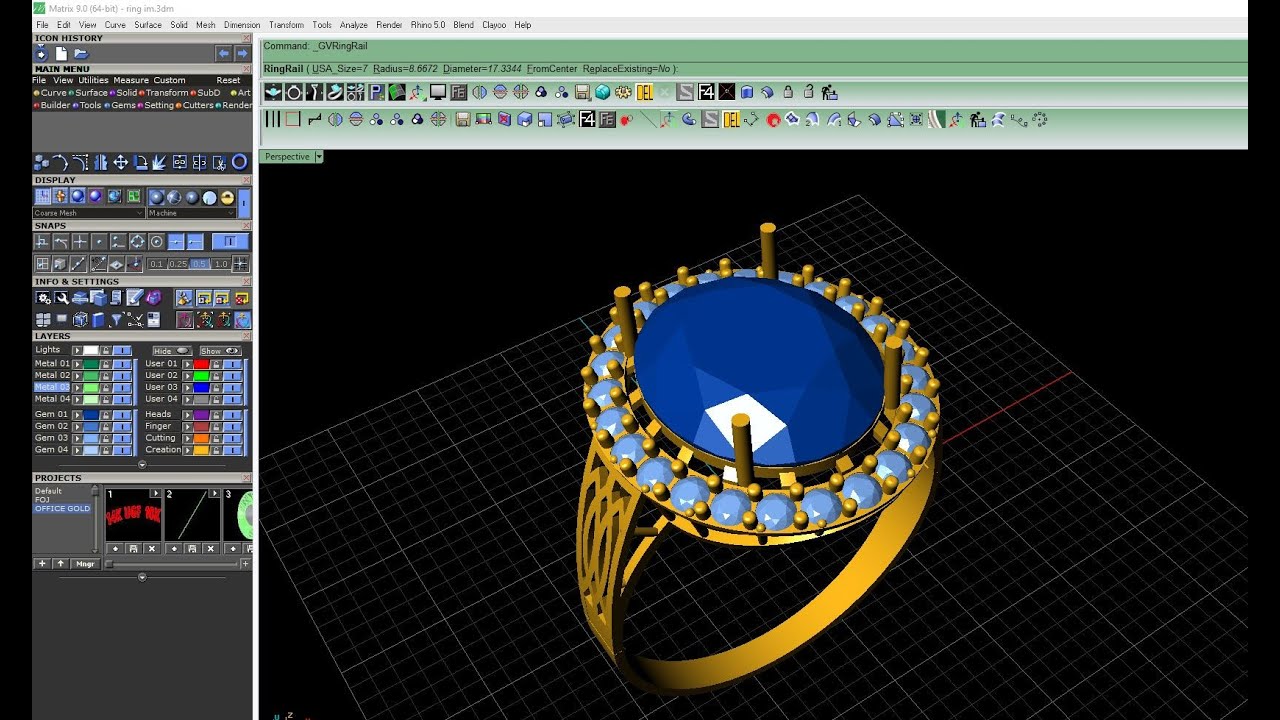This screenshot has height=720, width=1280.
Task: Click the F4 icon in second toolbar
Action: (587, 119)
